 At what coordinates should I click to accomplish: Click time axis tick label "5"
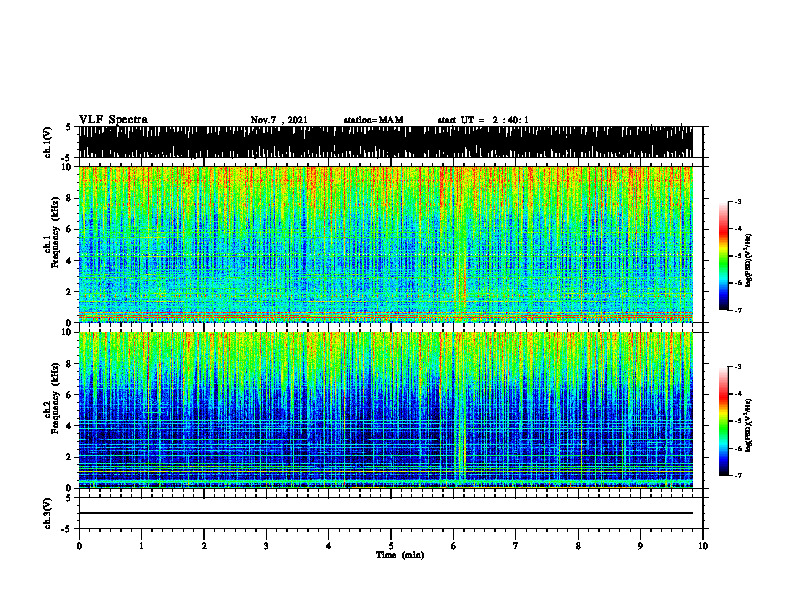click(391, 546)
